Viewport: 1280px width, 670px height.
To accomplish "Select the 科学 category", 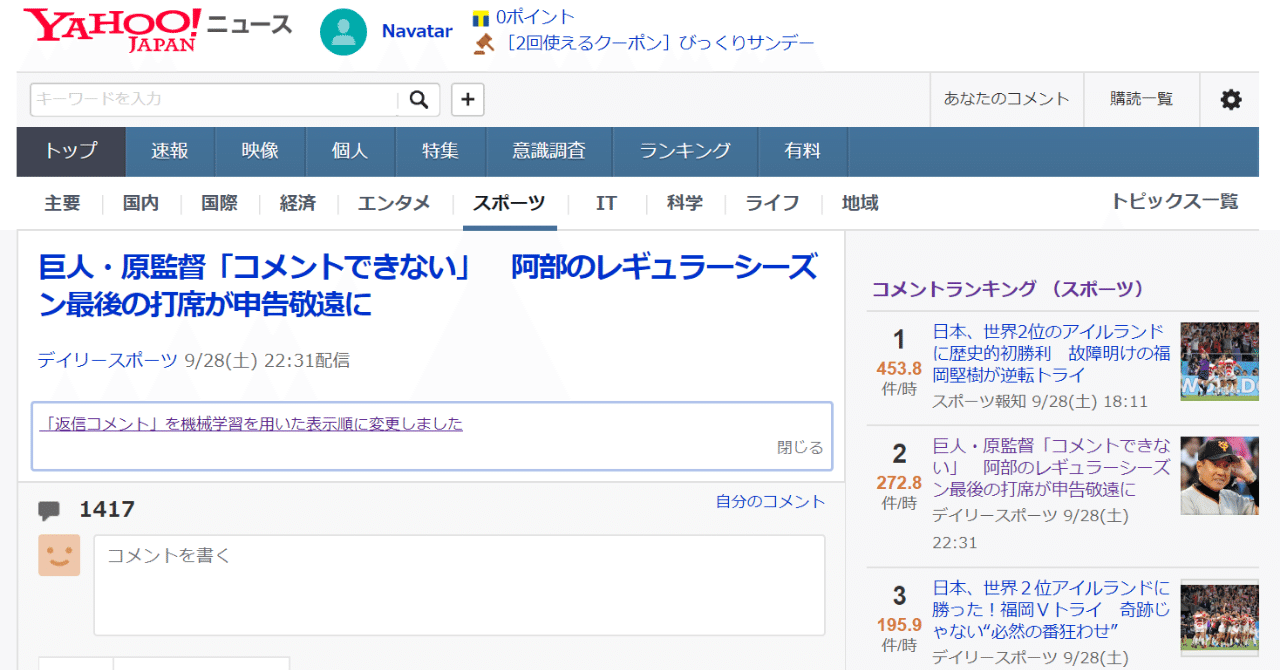I will pyautogui.click(x=685, y=203).
